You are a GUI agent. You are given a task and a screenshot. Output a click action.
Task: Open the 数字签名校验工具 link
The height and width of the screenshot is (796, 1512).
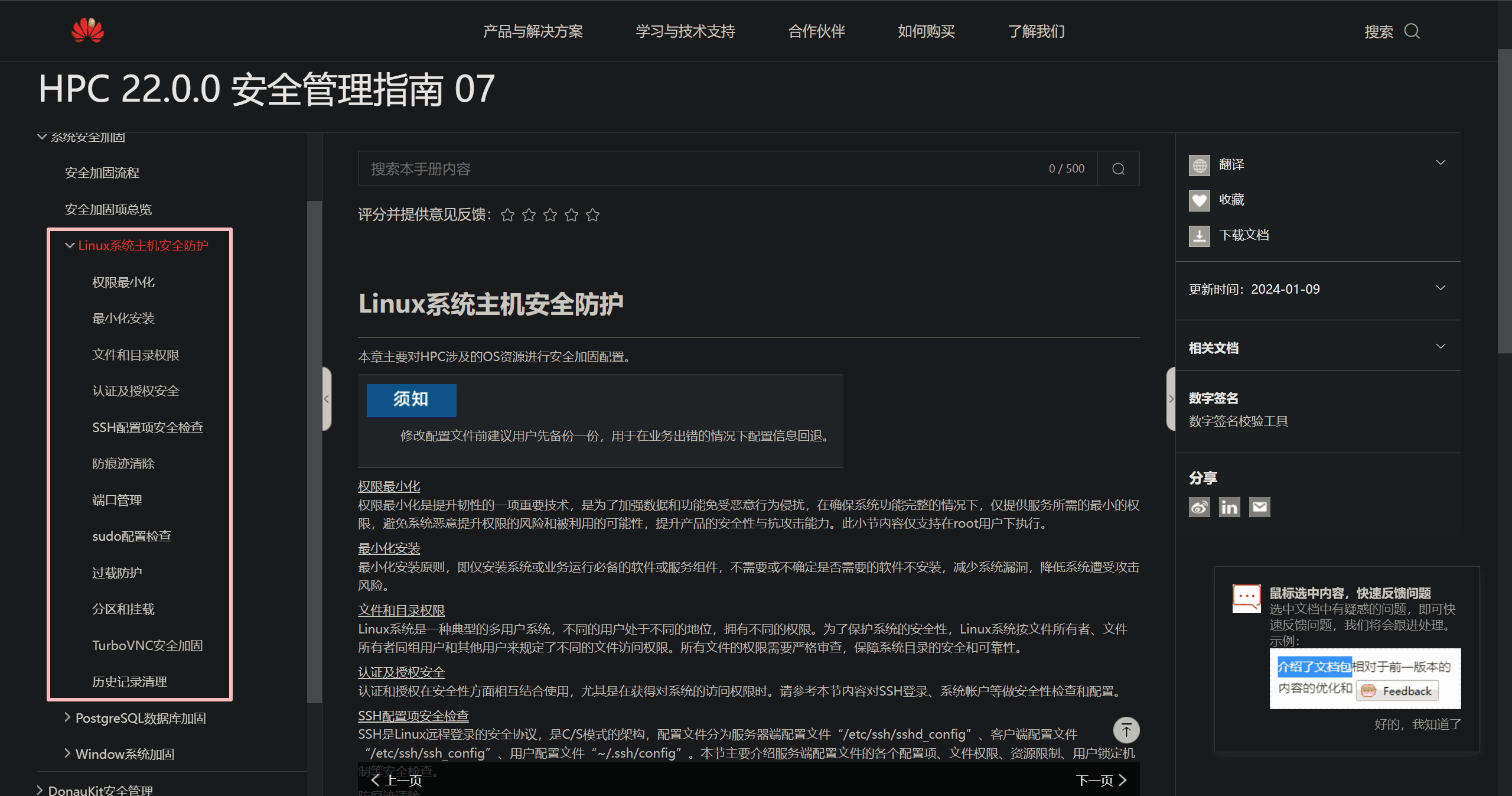tap(1238, 421)
